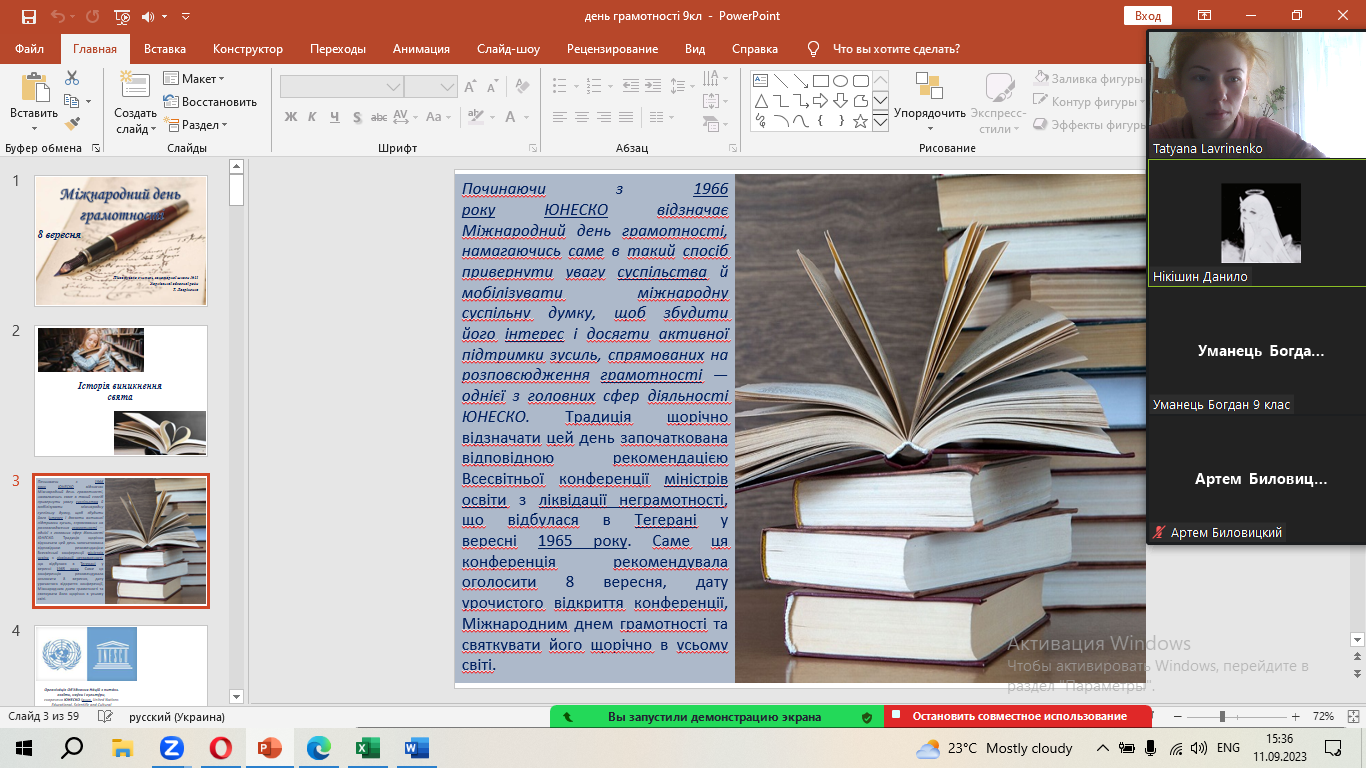Click the language indicator русский (Украина)
This screenshot has width=1366, height=768.
pyautogui.click(x=177, y=717)
